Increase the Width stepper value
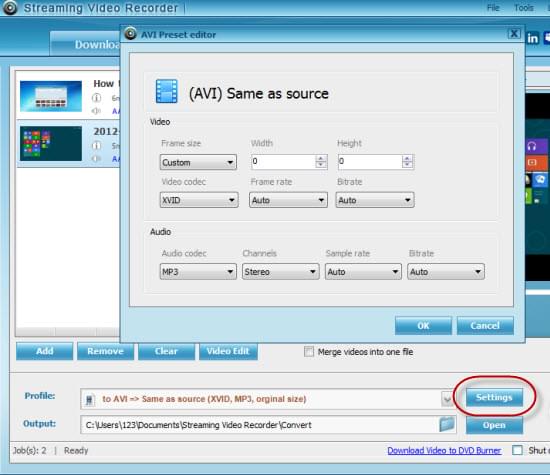Viewport: 550px width, 475px height. 320,158
